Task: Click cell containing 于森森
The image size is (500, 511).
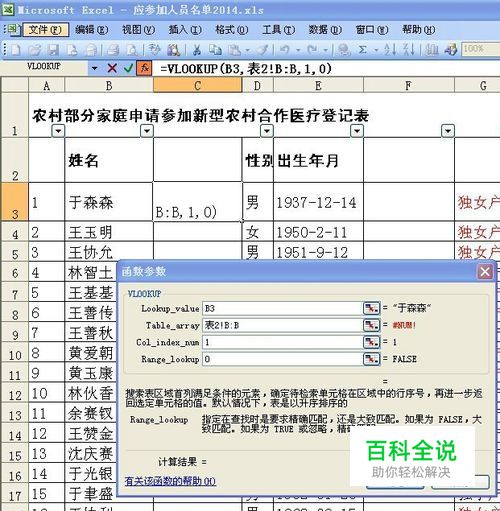Action: (109, 202)
